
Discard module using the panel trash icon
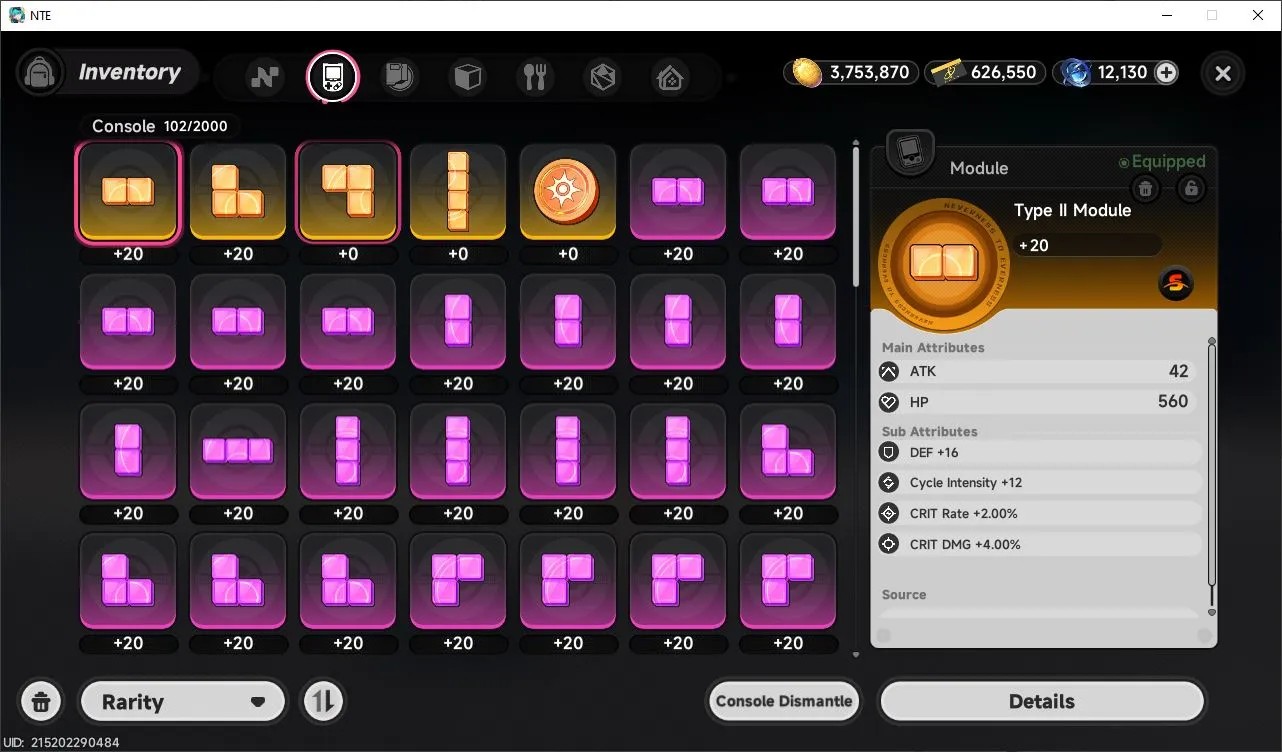(1146, 188)
